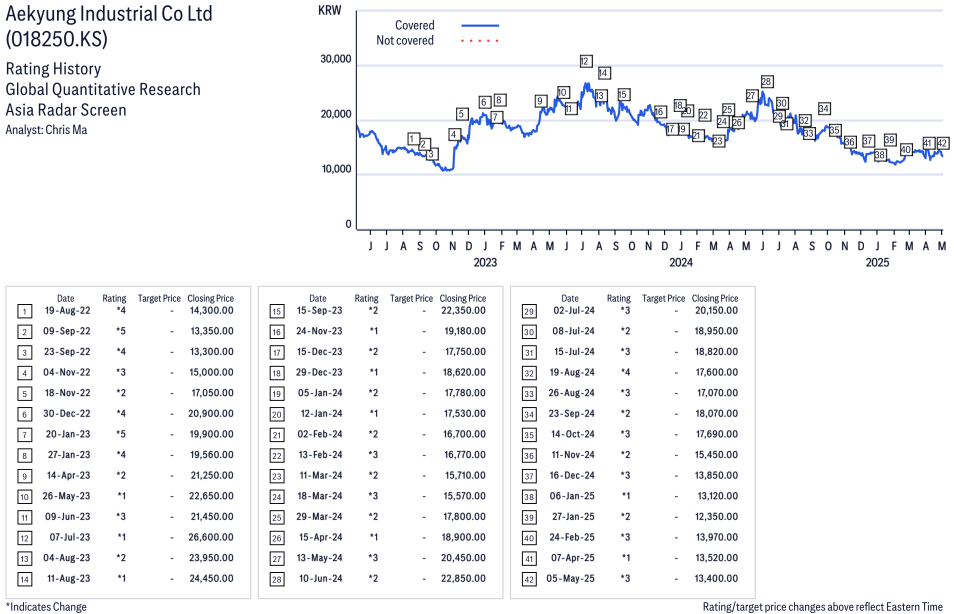Select the closing price "18,900.00"

pyautogui.click(x=464, y=537)
